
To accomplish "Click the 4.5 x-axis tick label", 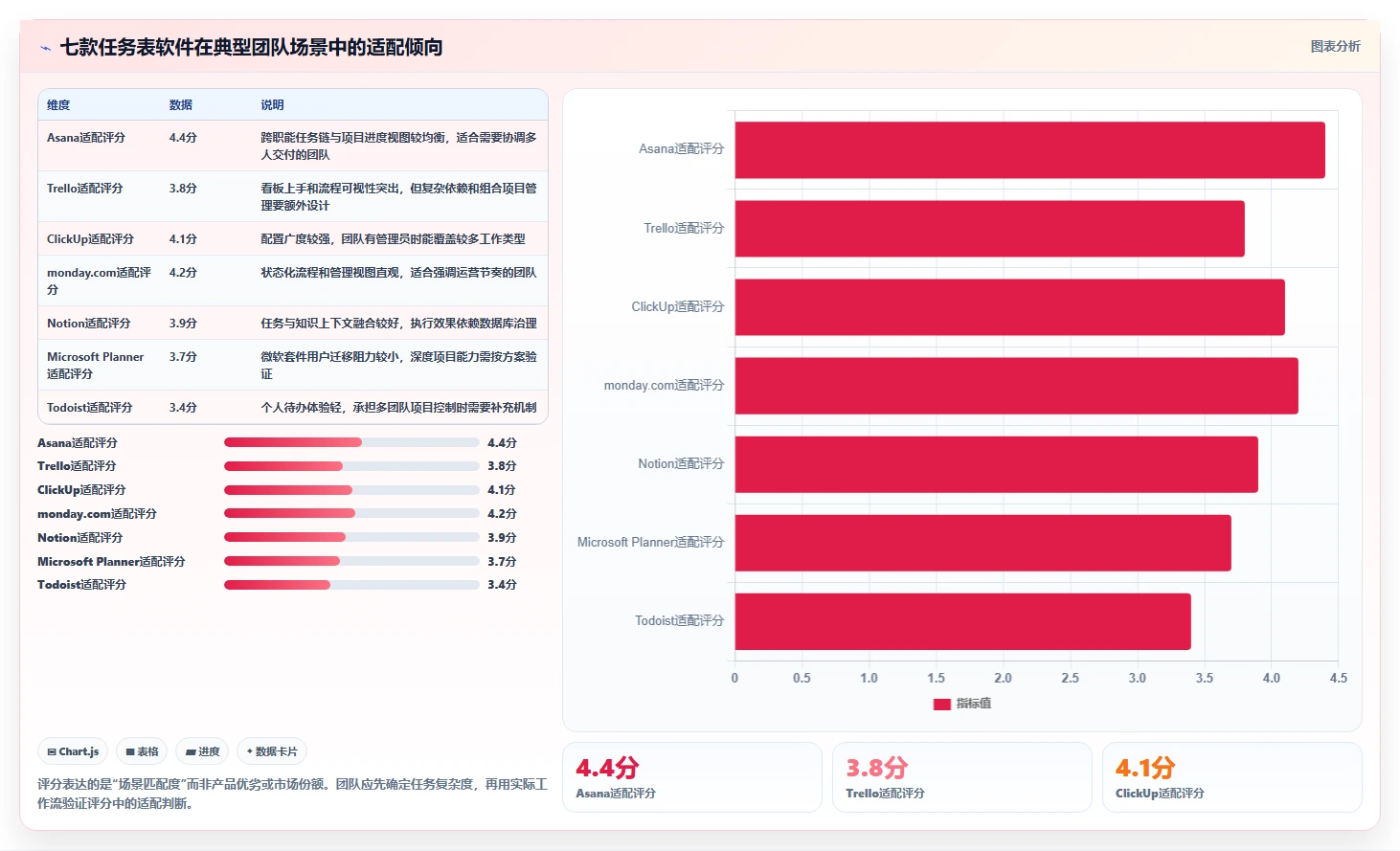I will click(x=1339, y=678).
